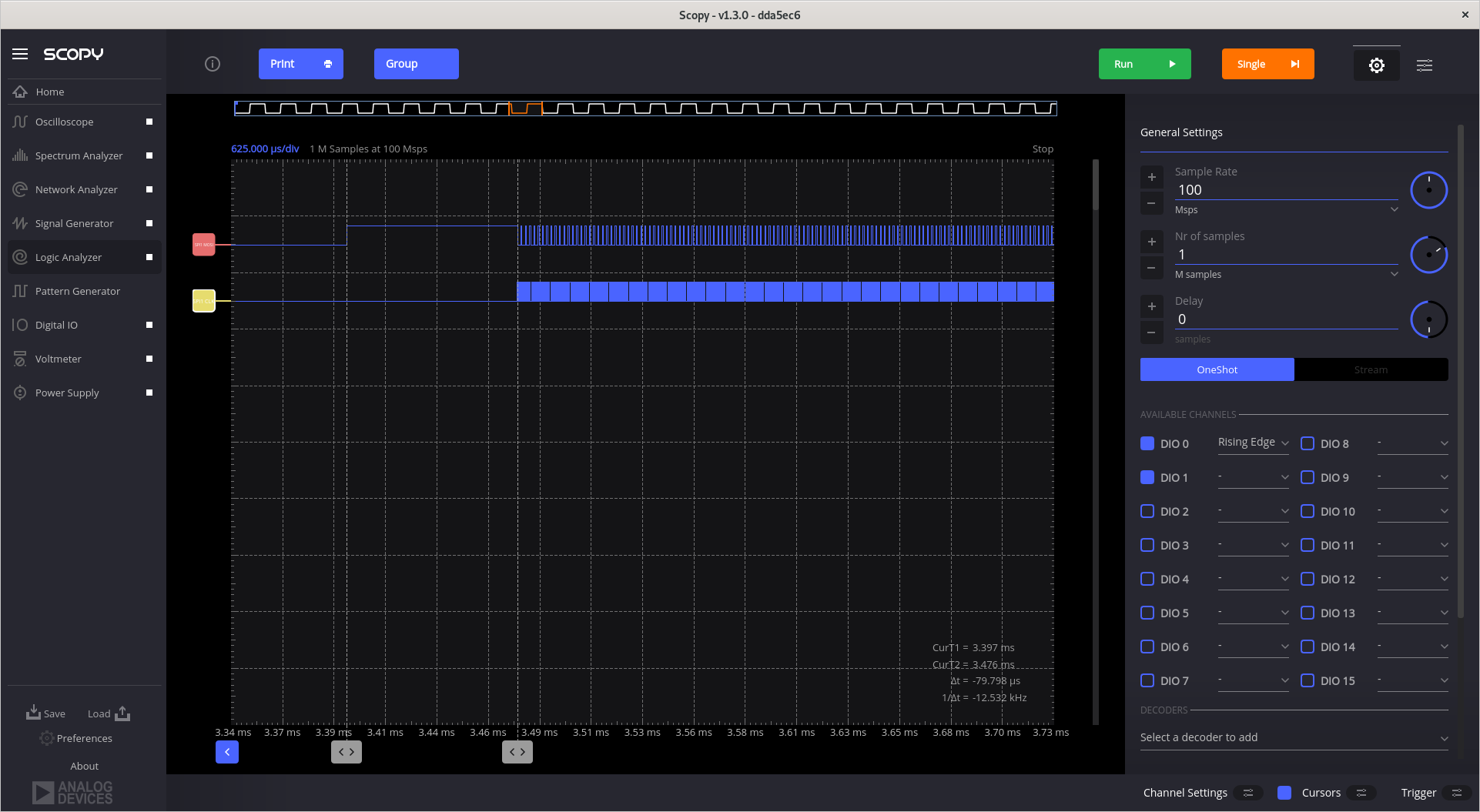
Task: Toggle run square for Network Analyzer
Action: pyautogui.click(x=149, y=189)
